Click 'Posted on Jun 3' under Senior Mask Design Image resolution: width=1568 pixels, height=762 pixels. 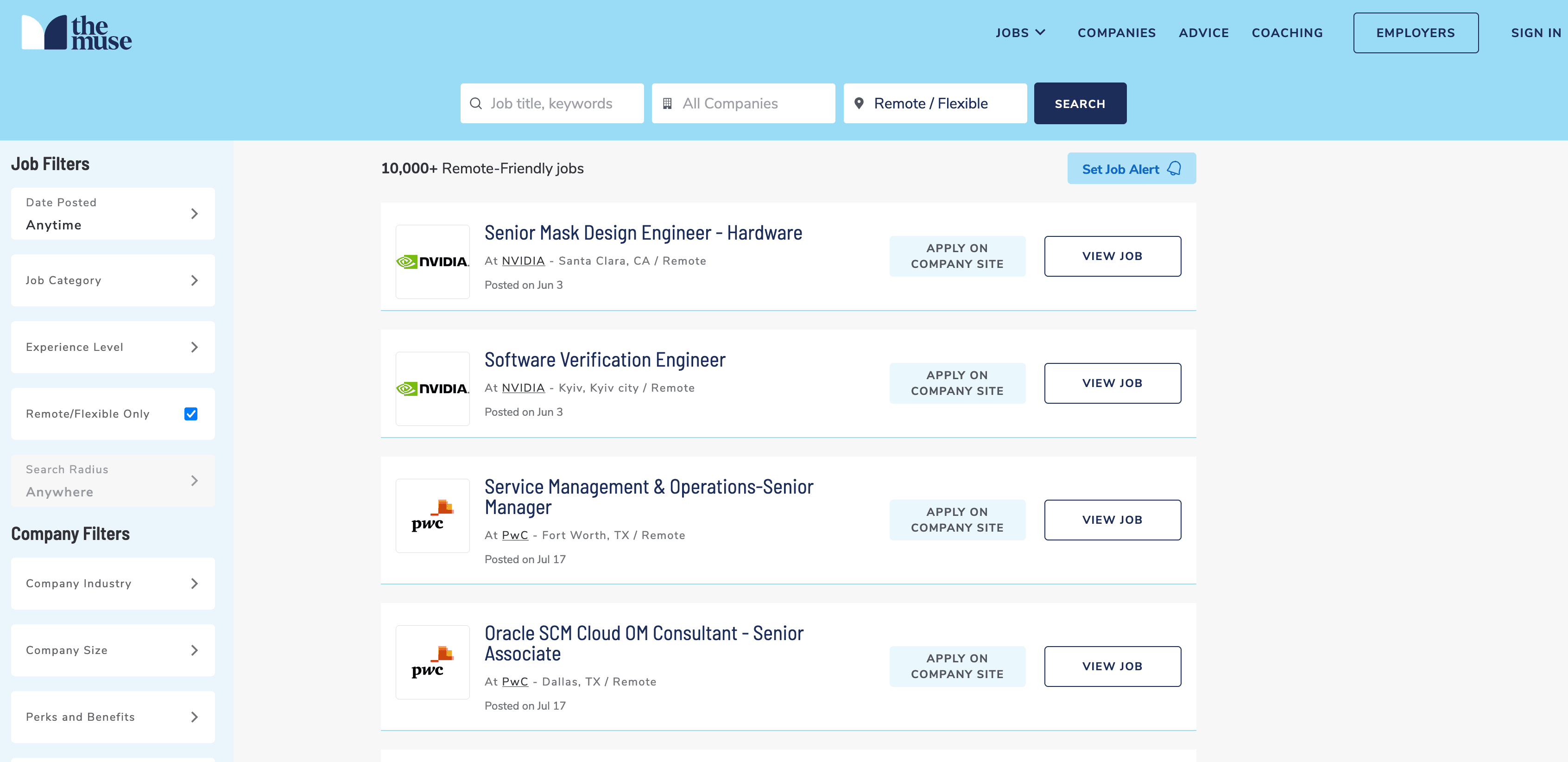pyautogui.click(x=524, y=285)
